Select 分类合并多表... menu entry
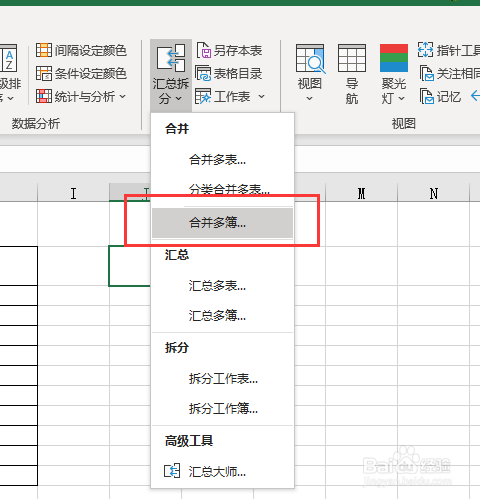 222,189
